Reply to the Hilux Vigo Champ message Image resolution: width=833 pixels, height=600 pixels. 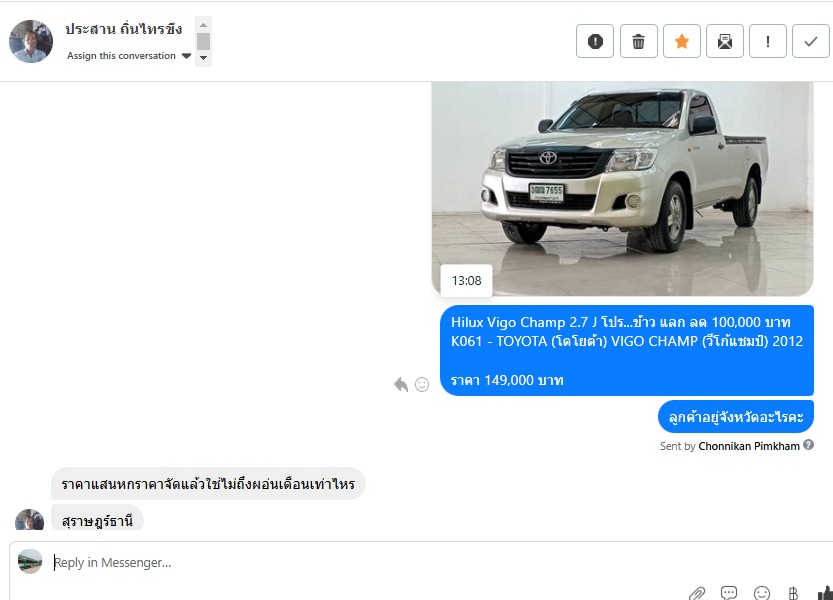(x=401, y=384)
